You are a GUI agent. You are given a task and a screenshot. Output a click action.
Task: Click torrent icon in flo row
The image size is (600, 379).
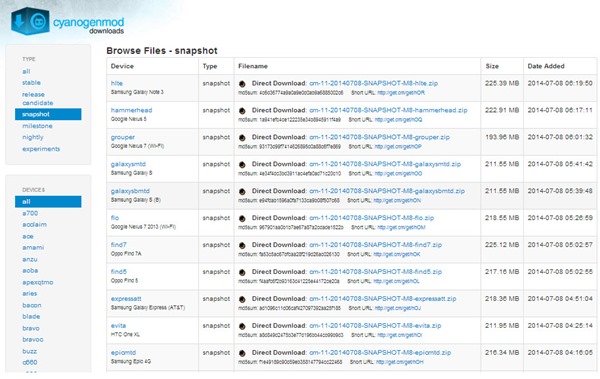tap(242, 218)
